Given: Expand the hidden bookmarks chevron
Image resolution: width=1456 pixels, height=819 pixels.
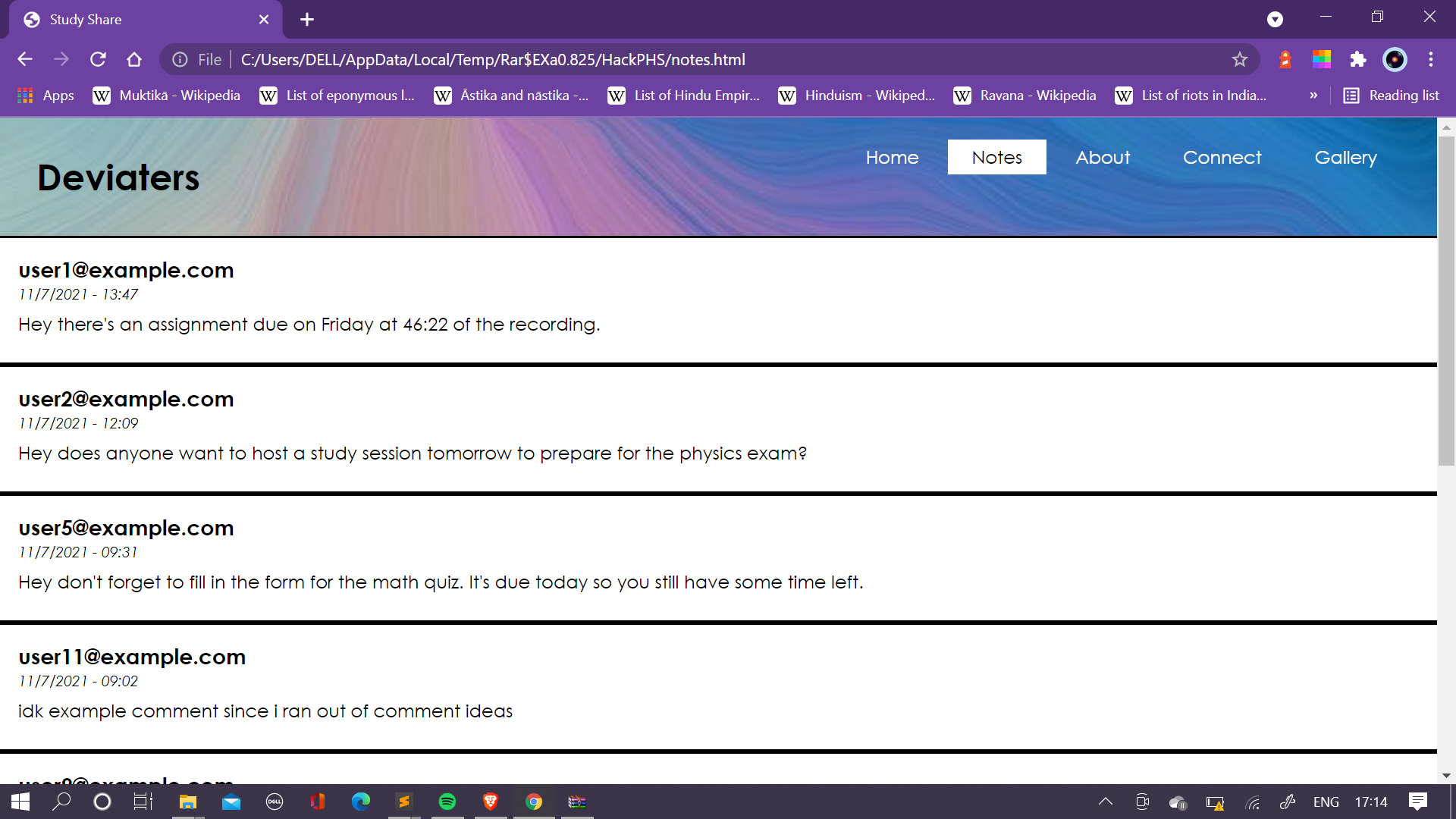Looking at the screenshot, I should pos(1313,96).
